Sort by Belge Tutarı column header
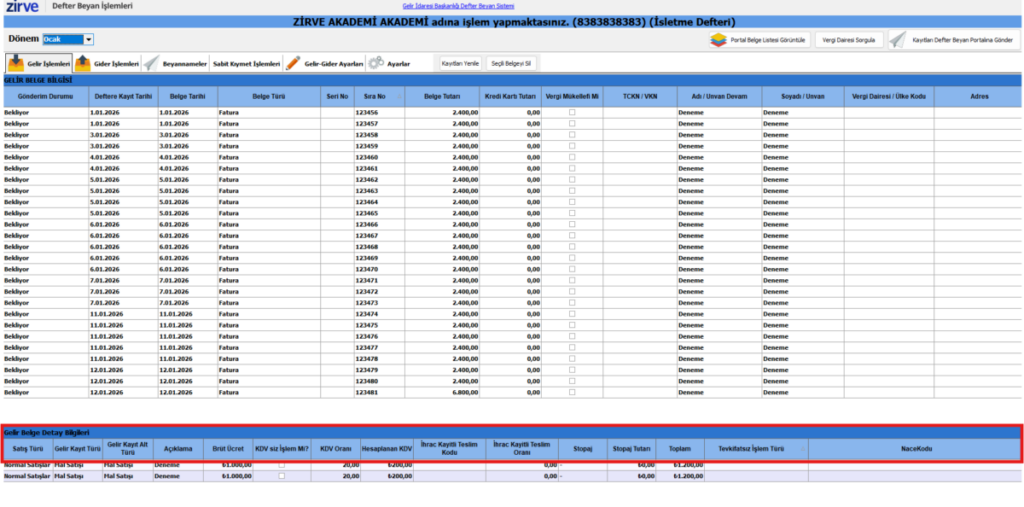 [x=442, y=96]
